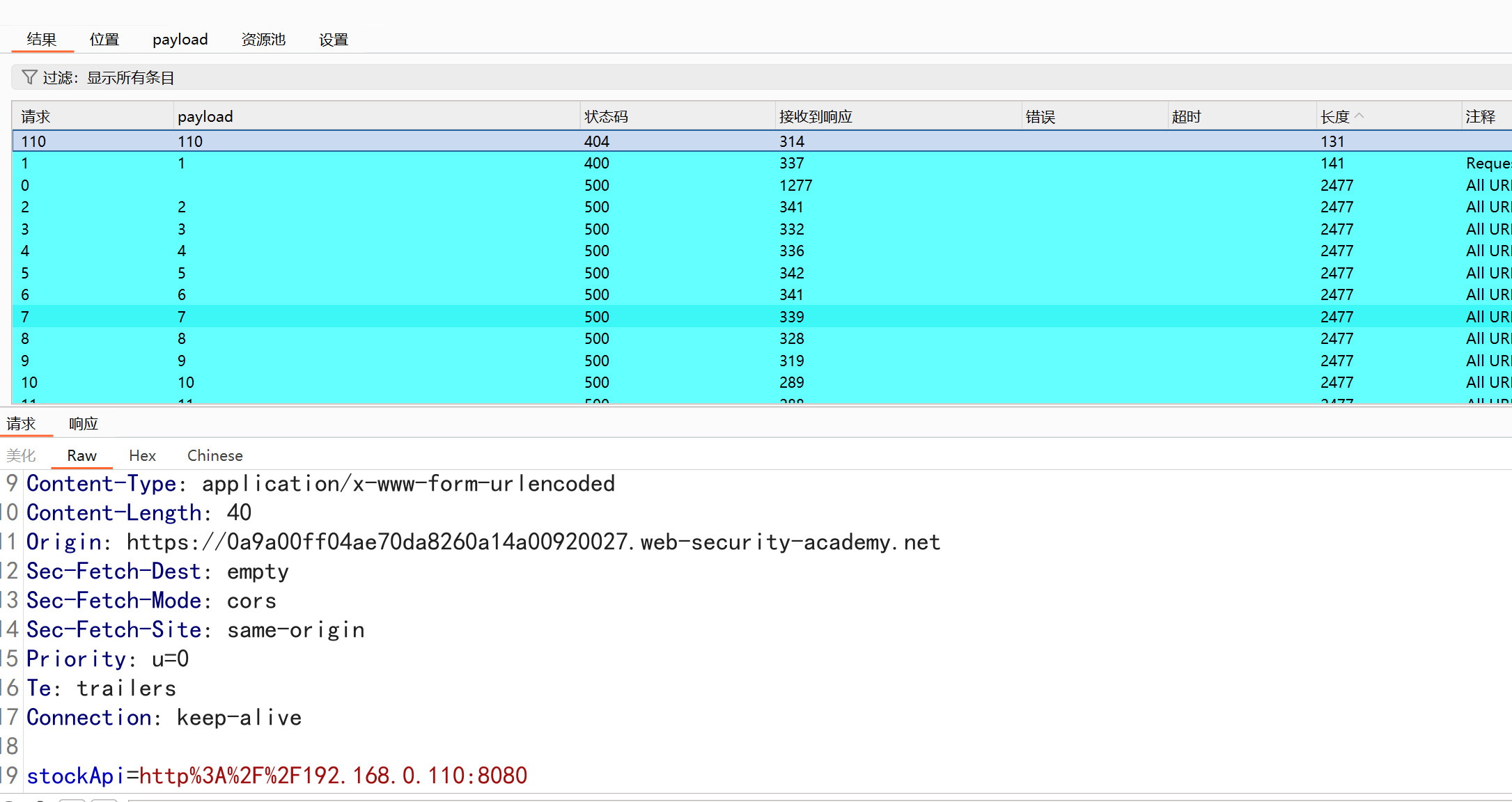This screenshot has width=1512, height=802.
Task: Select the Hex view tab
Action: coord(142,455)
